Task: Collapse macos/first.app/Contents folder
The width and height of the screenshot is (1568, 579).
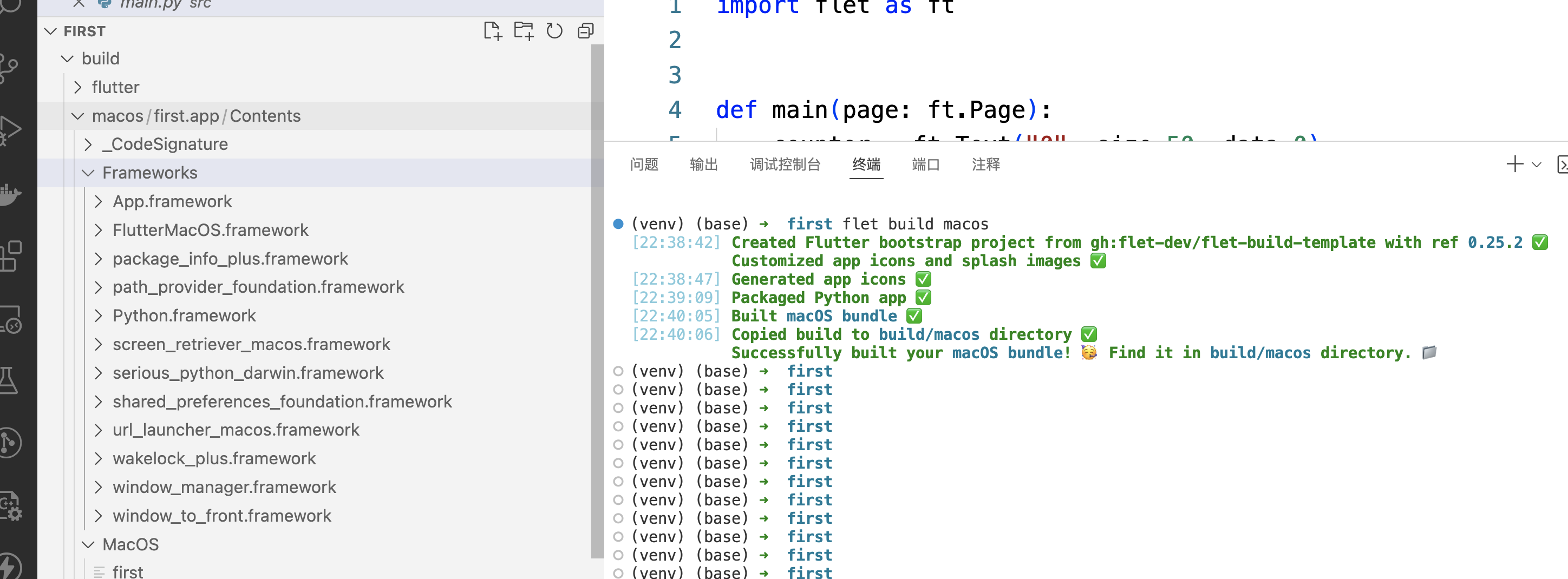Action: pyautogui.click(x=78, y=116)
